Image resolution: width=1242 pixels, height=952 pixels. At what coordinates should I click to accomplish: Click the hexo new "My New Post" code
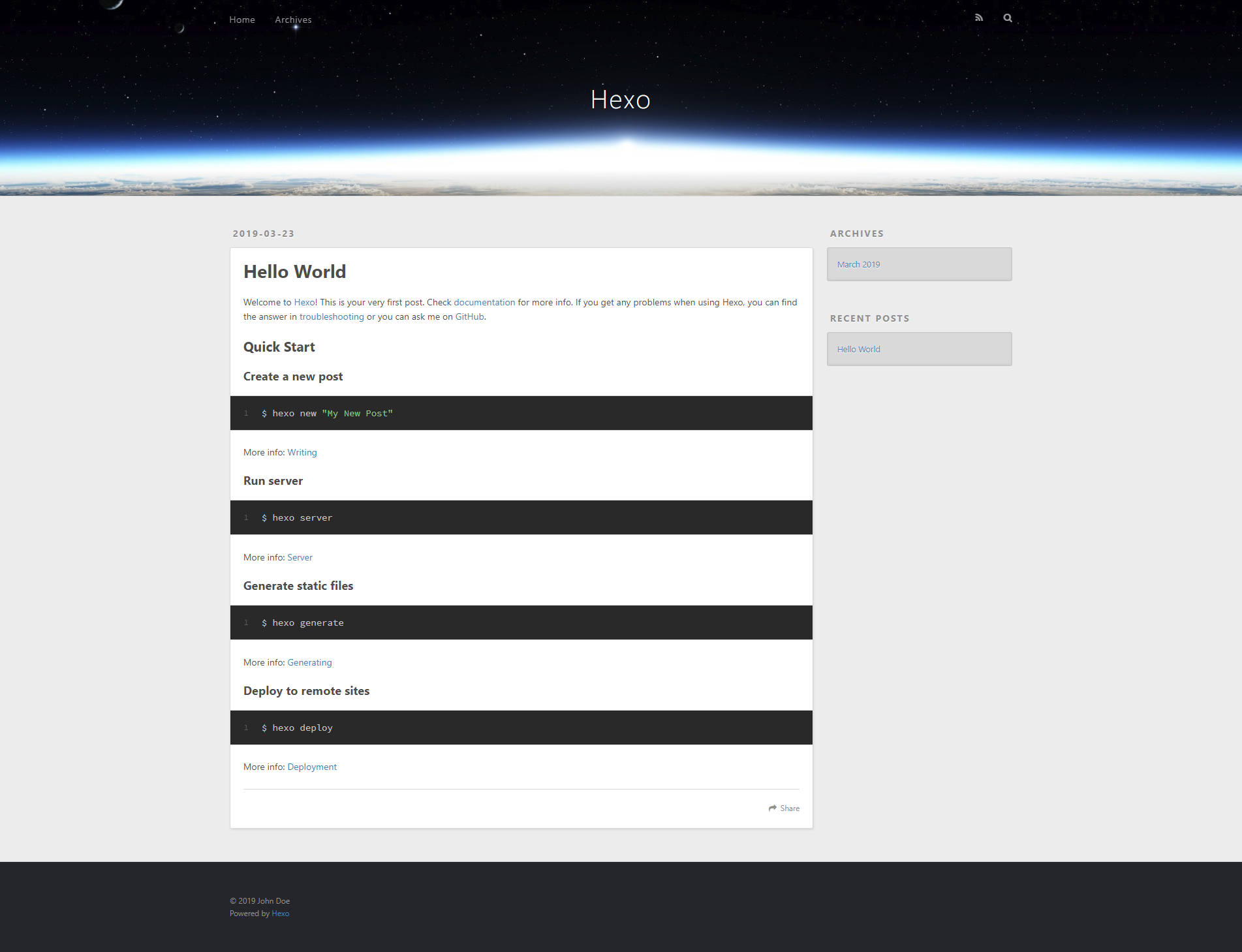(x=327, y=413)
